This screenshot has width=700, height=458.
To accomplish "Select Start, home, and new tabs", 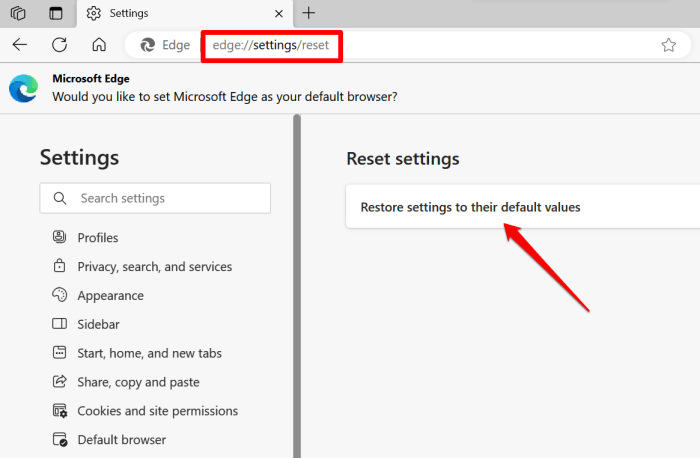I will pyautogui.click(x=149, y=353).
